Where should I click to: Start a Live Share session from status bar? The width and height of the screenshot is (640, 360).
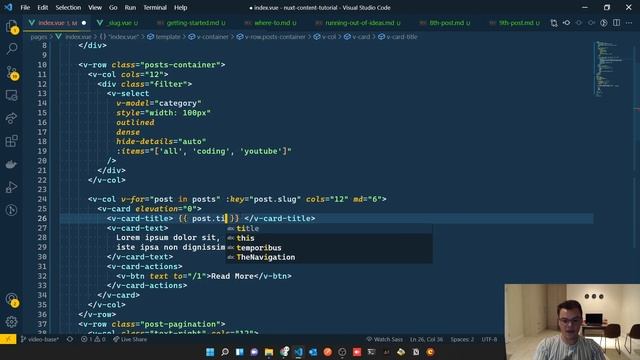(130, 339)
